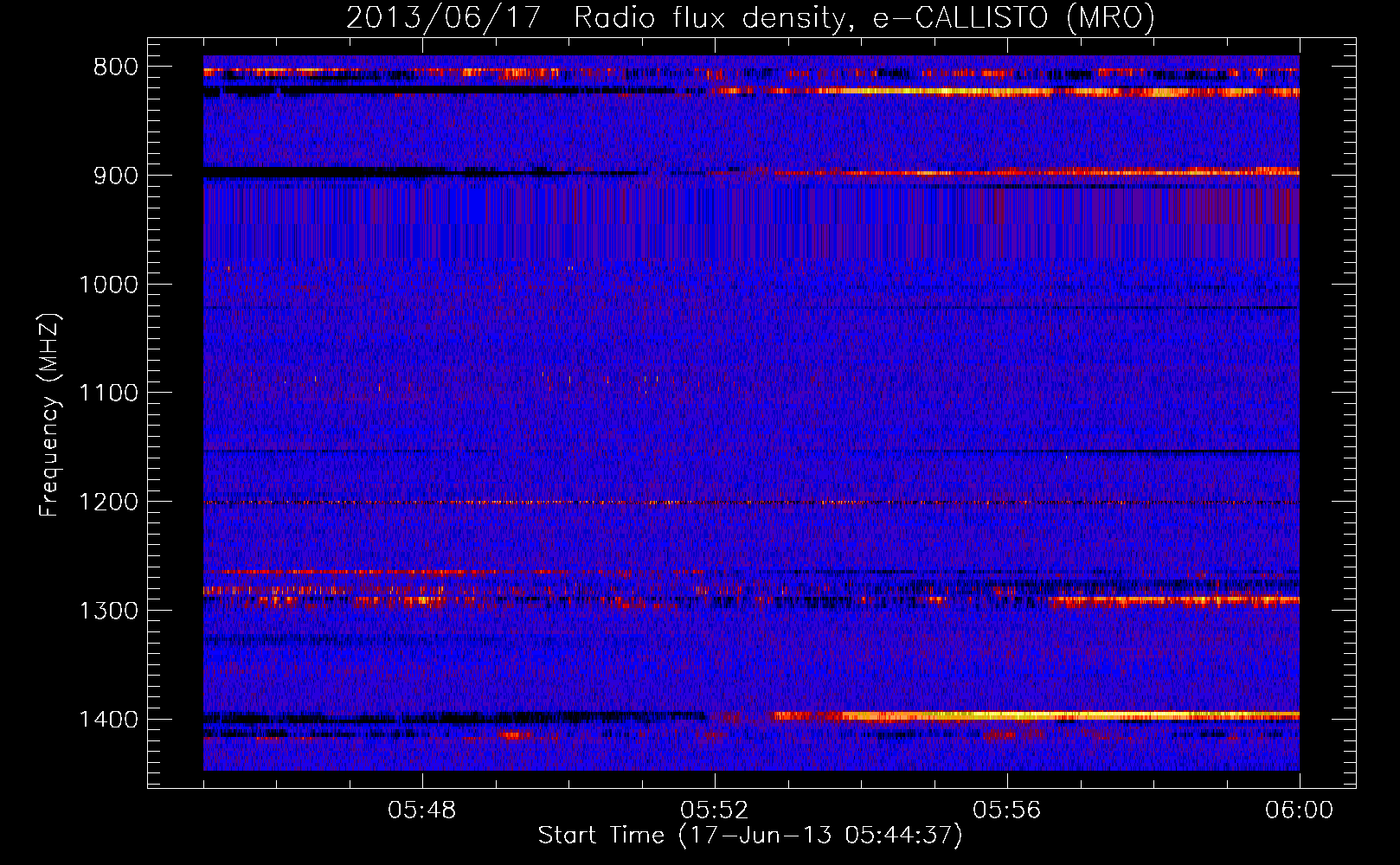Click the 1000 frequency tick label
Image resolution: width=1400 pixels, height=865 pixels.
108,285
